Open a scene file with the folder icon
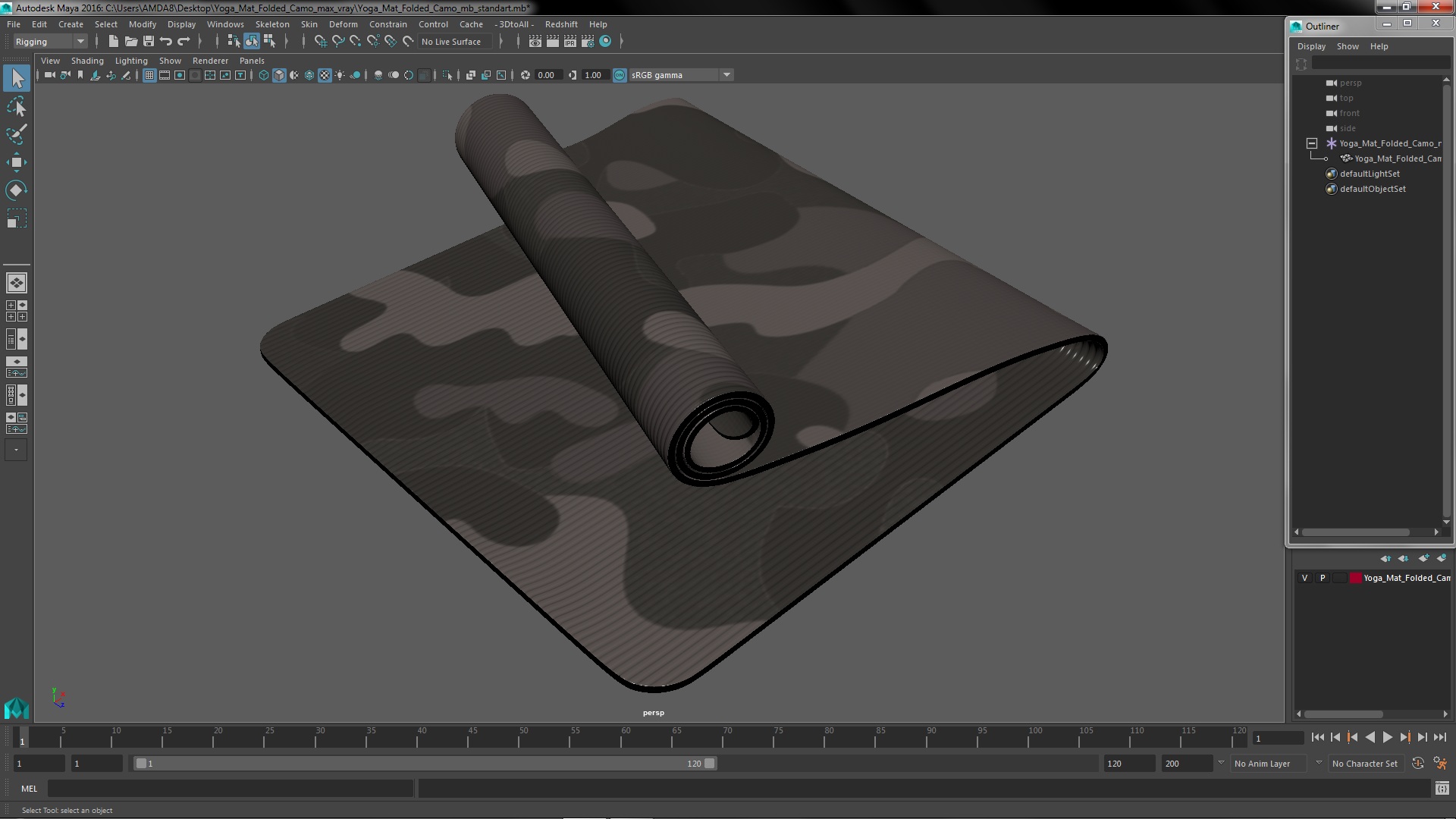Viewport: 1456px width, 819px height. click(x=131, y=42)
